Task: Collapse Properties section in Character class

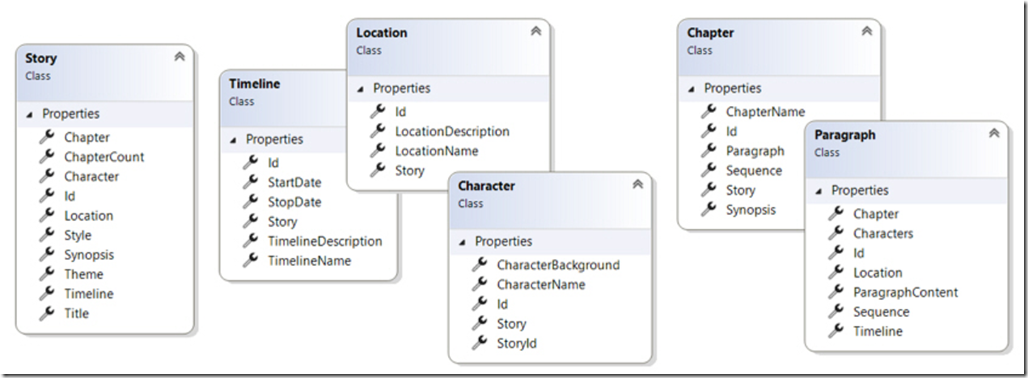Action: click(462, 242)
